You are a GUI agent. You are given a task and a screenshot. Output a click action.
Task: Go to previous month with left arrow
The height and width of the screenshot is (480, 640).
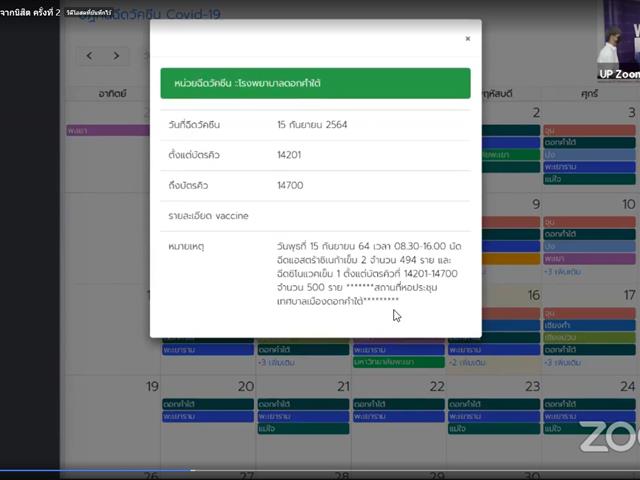[x=90, y=56]
